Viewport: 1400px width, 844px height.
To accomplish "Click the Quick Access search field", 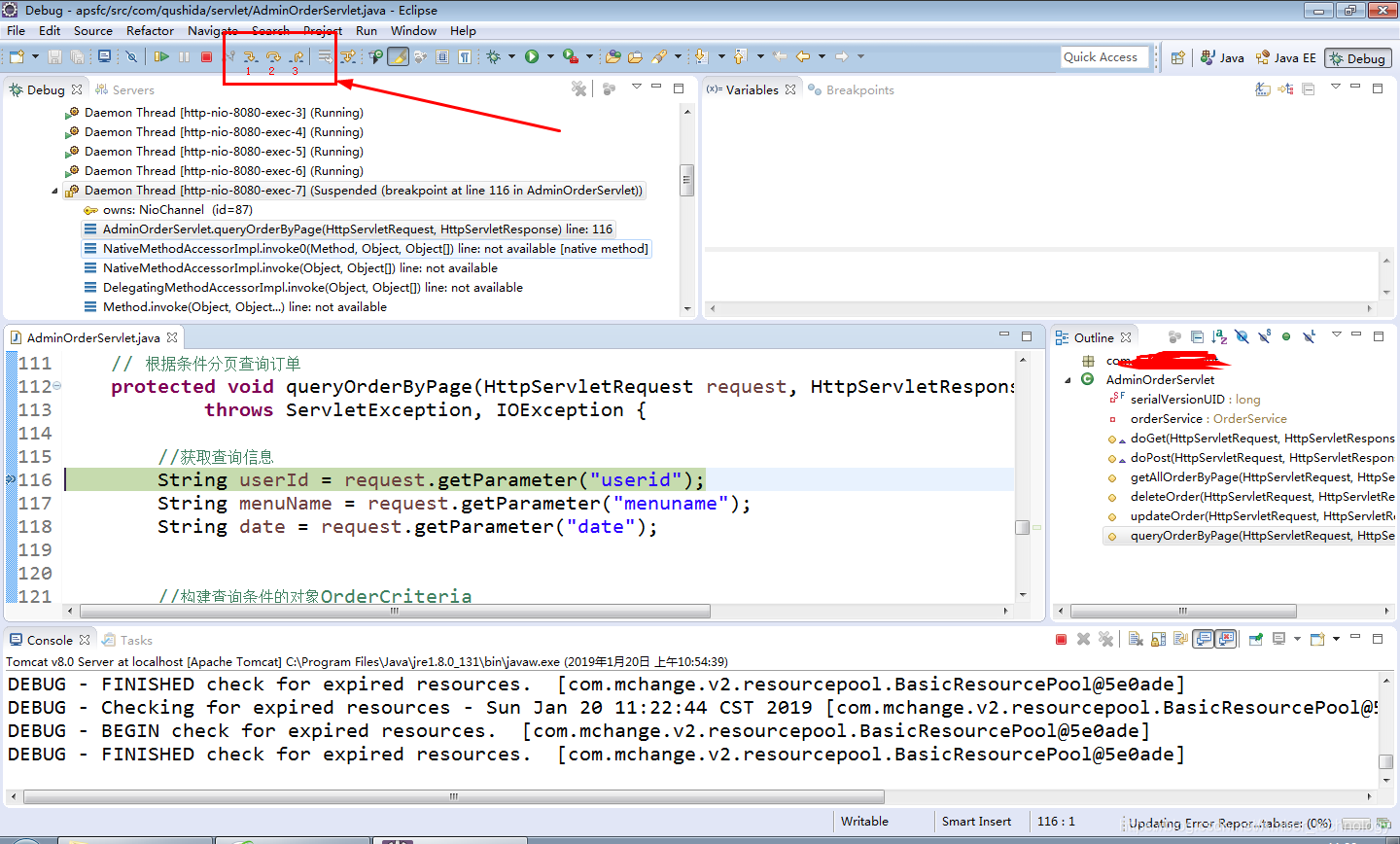I will (x=1105, y=57).
